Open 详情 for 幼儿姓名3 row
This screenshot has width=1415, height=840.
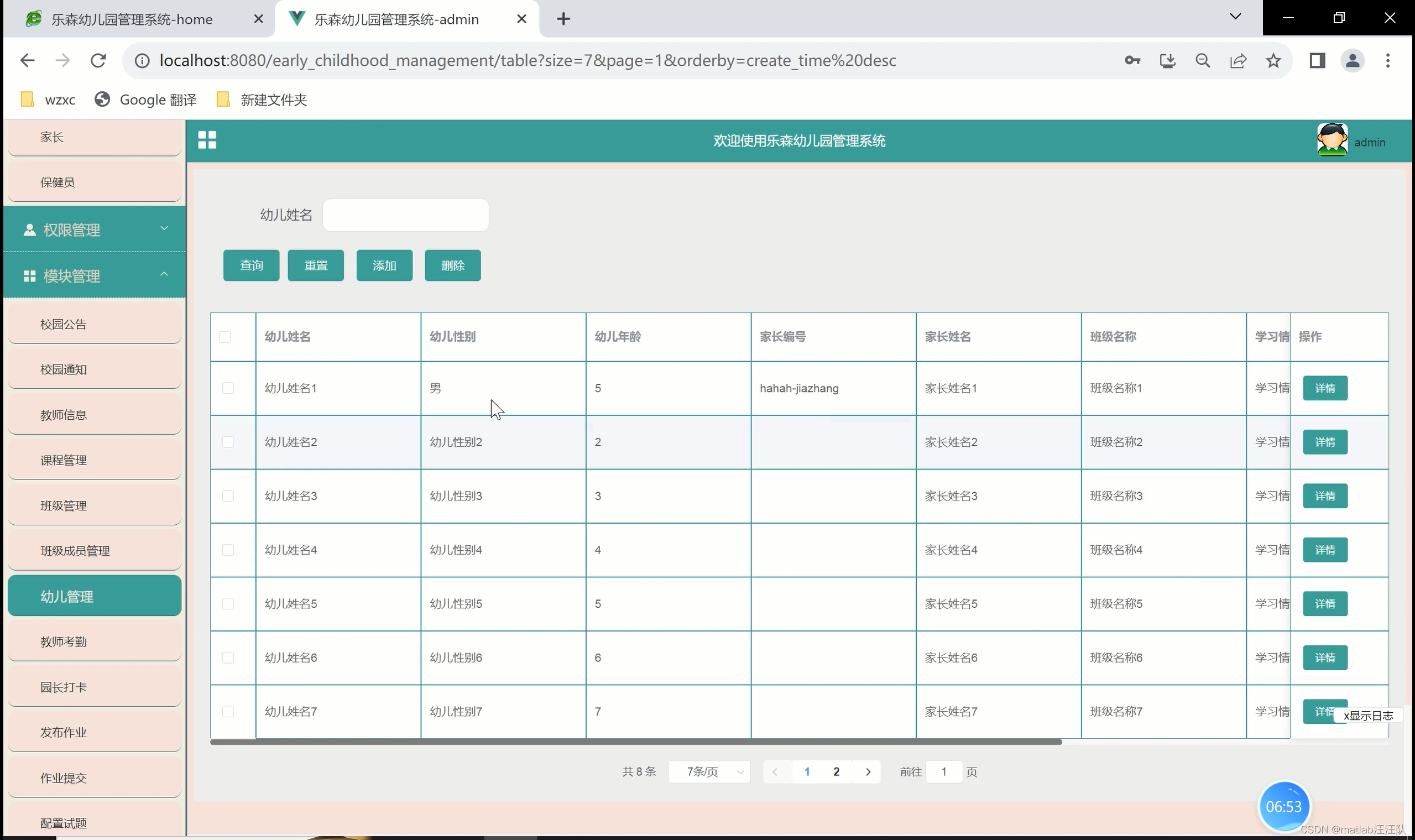point(1324,496)
